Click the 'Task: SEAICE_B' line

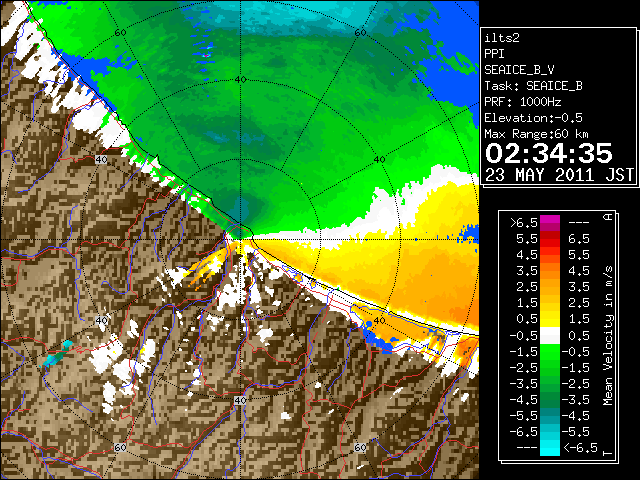533,86
